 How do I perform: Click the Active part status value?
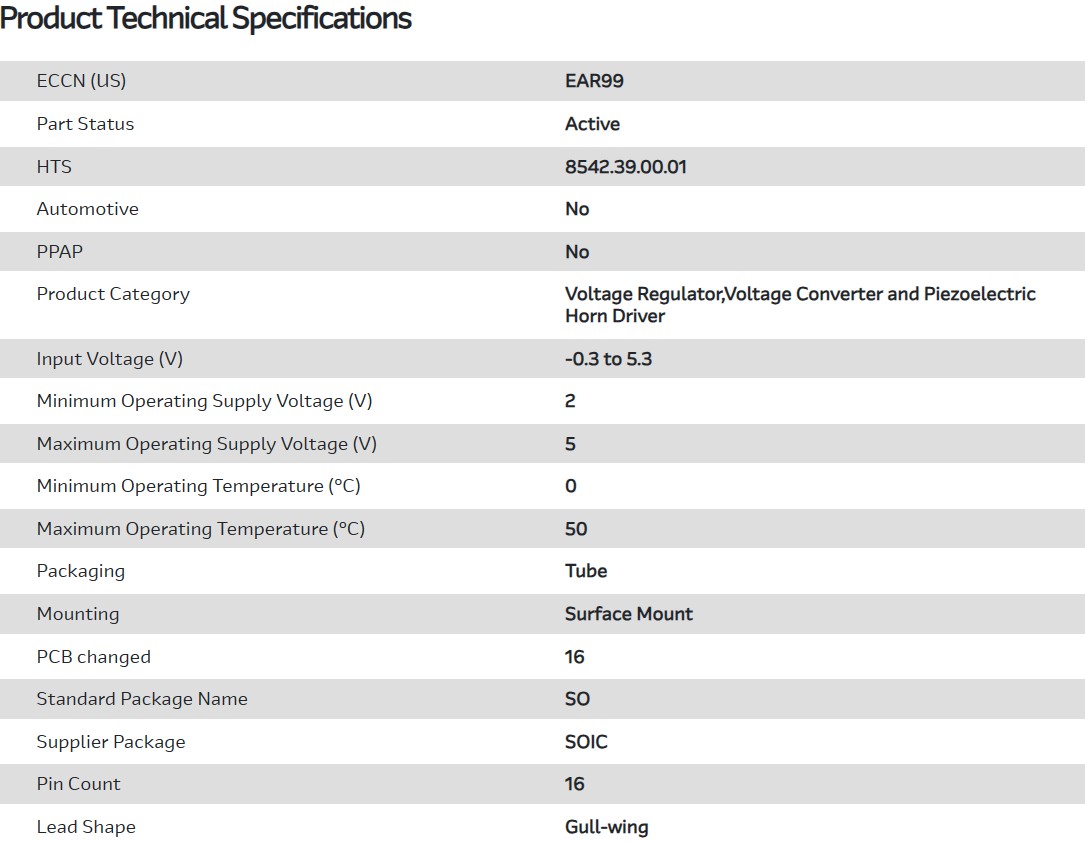pos(592,124)
